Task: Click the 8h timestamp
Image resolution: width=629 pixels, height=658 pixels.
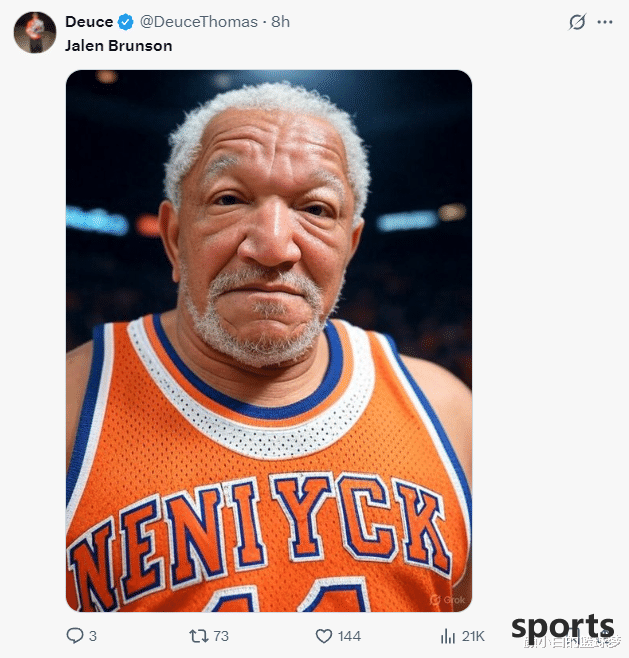Action: click(x=280, y=22)
